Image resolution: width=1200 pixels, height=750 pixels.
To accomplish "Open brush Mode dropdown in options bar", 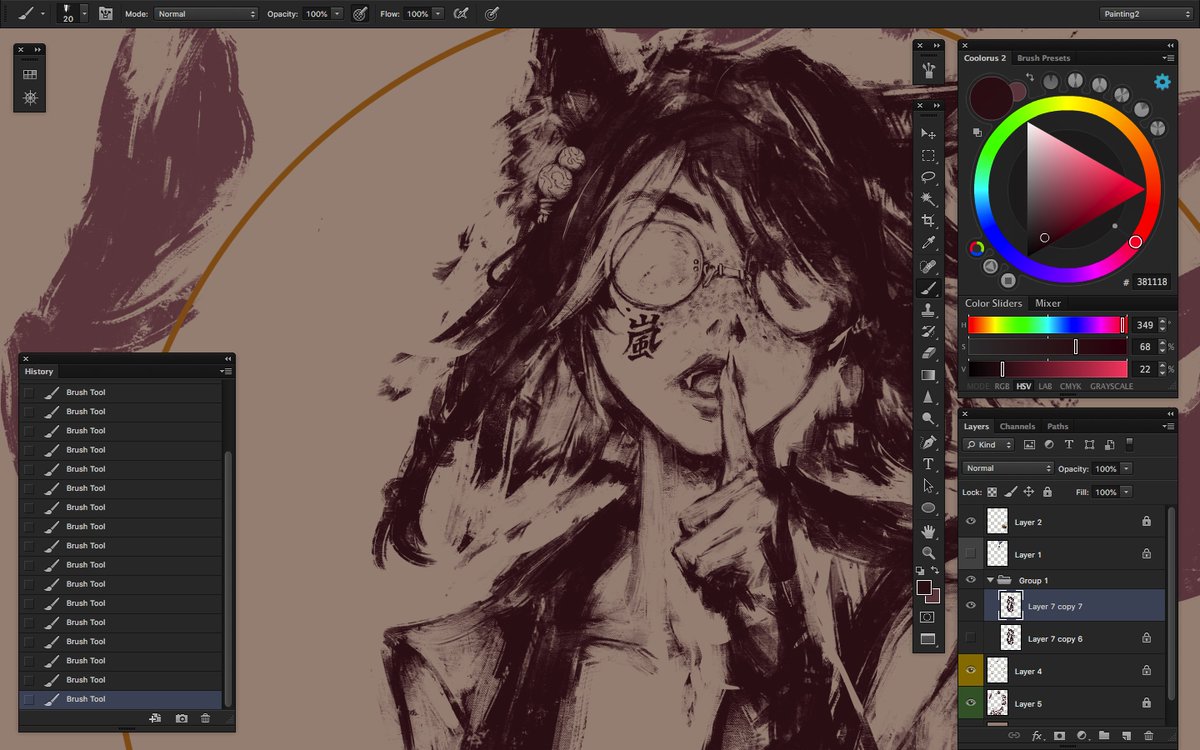I will tap(206, 14).
